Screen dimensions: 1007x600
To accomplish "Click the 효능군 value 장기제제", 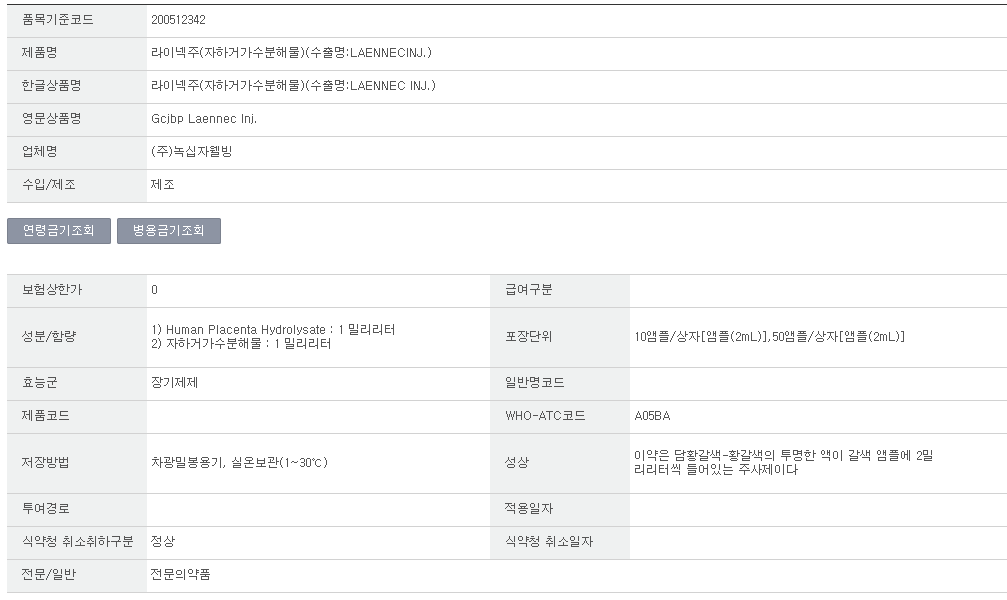I will tap(174, 383).
